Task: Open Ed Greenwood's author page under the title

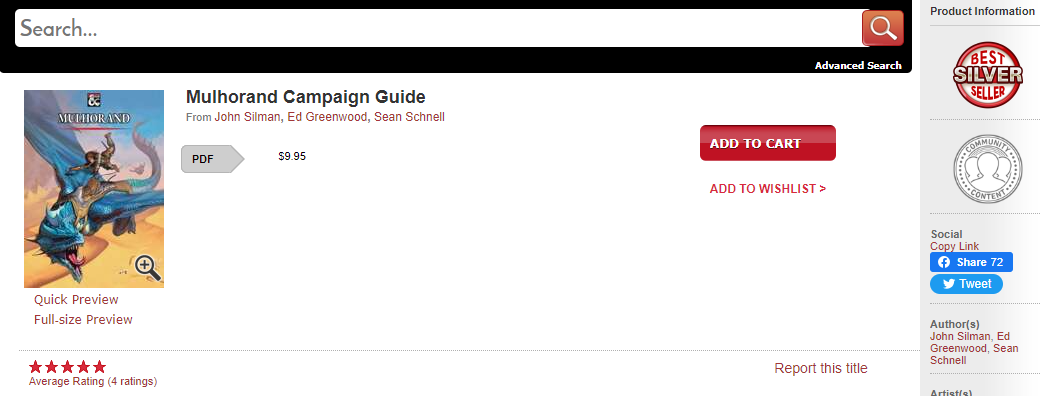Action: (x=328, y=117)
